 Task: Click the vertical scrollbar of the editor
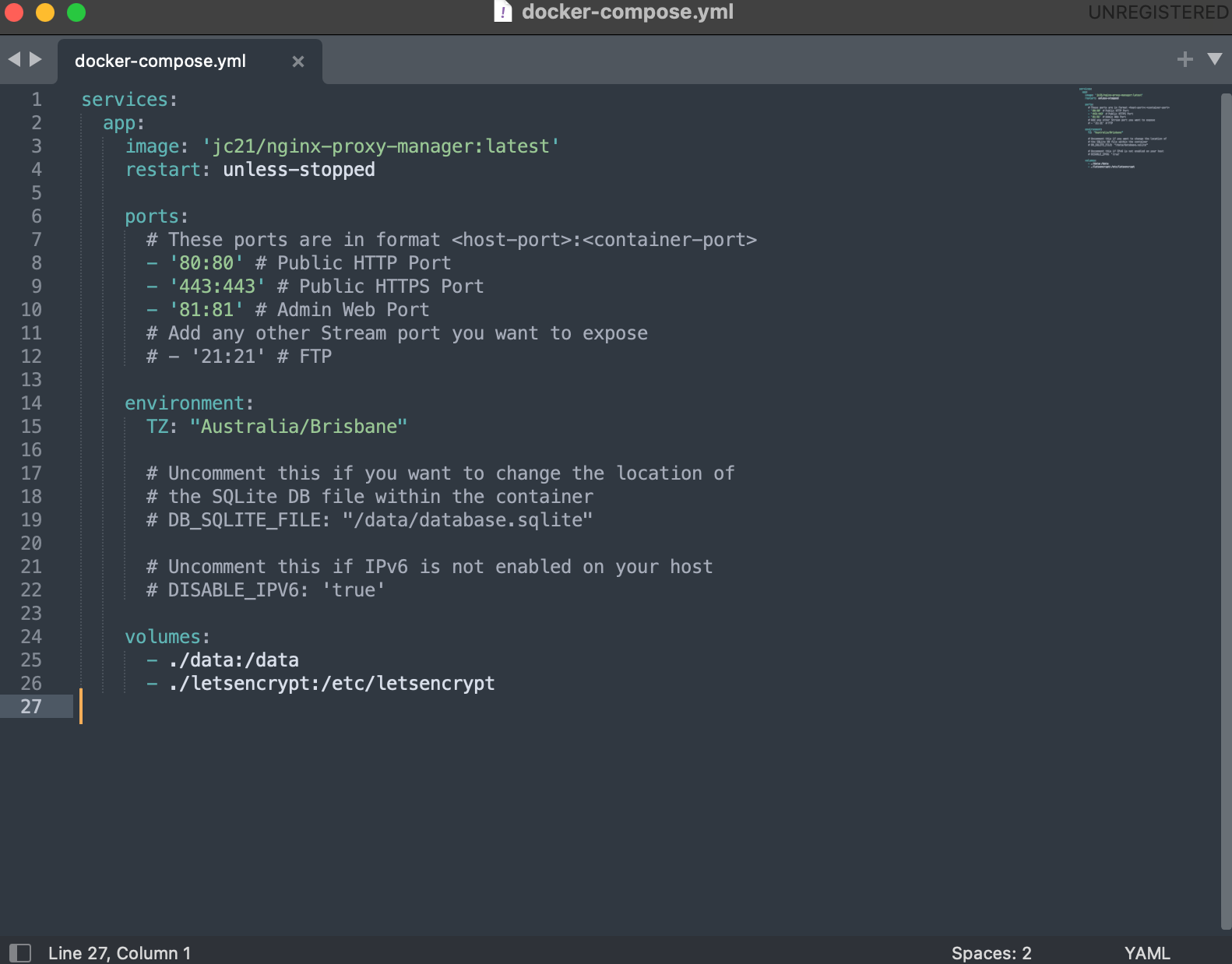(1226, 510)
